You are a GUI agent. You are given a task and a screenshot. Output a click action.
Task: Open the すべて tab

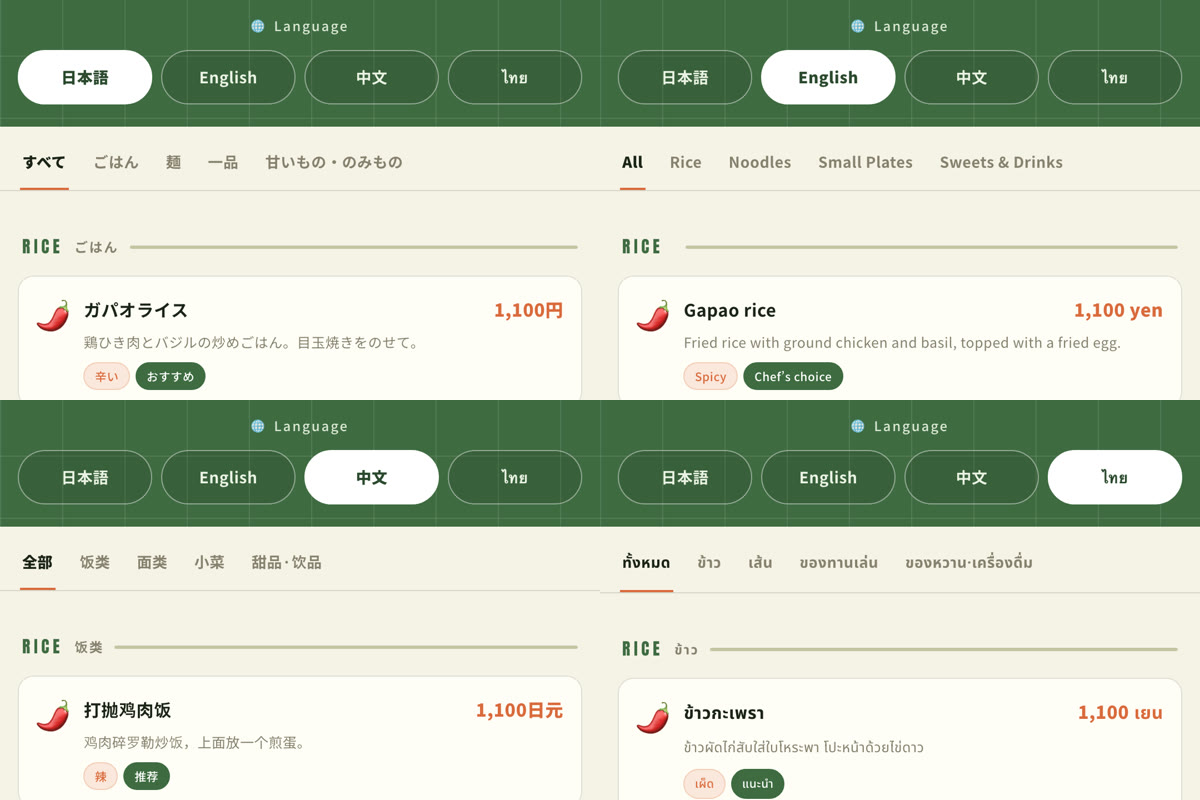[44, 162]
